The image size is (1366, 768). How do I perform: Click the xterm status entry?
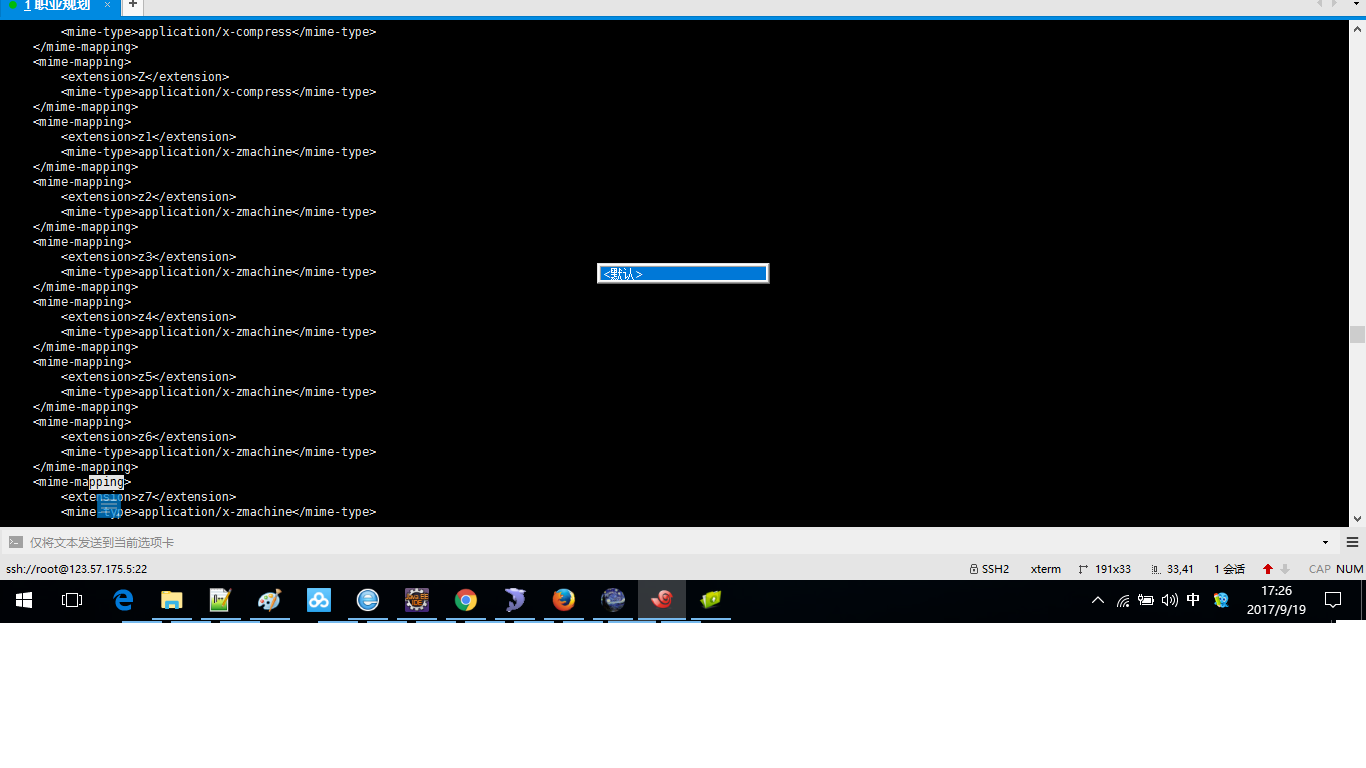1046,569
